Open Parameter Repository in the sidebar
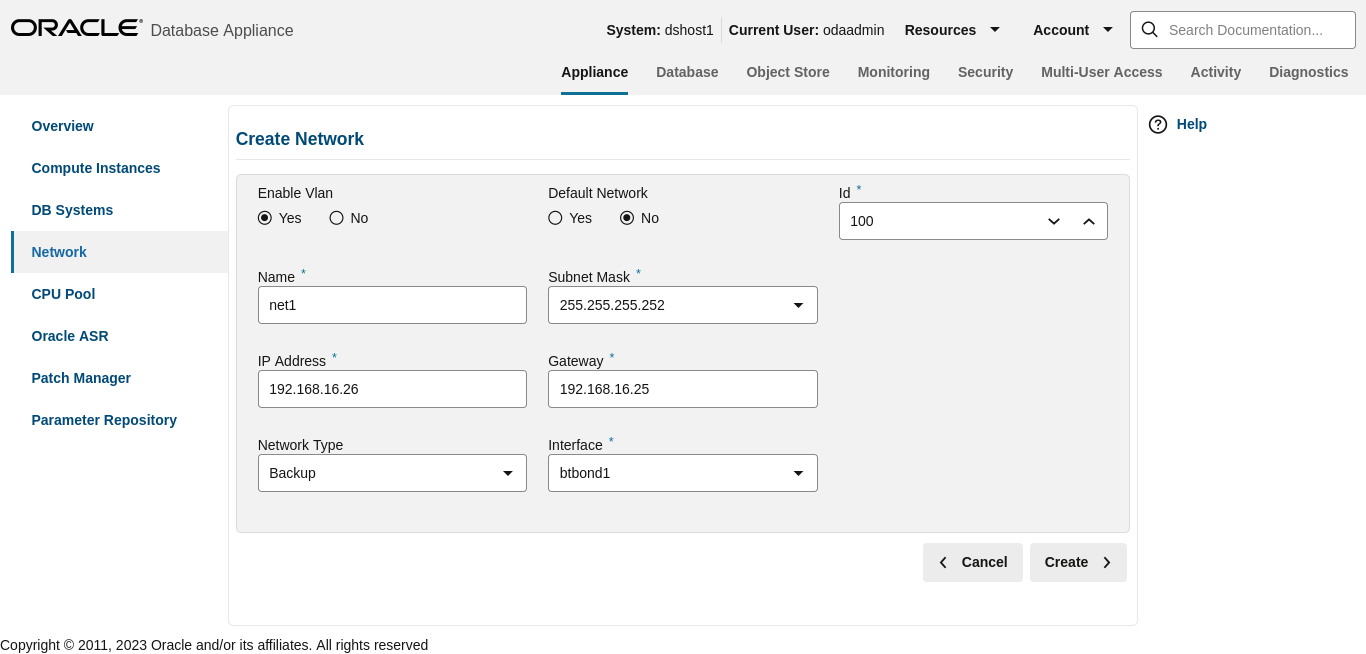This screenshot has height=654, width=1366. click(x=104, y=420)
